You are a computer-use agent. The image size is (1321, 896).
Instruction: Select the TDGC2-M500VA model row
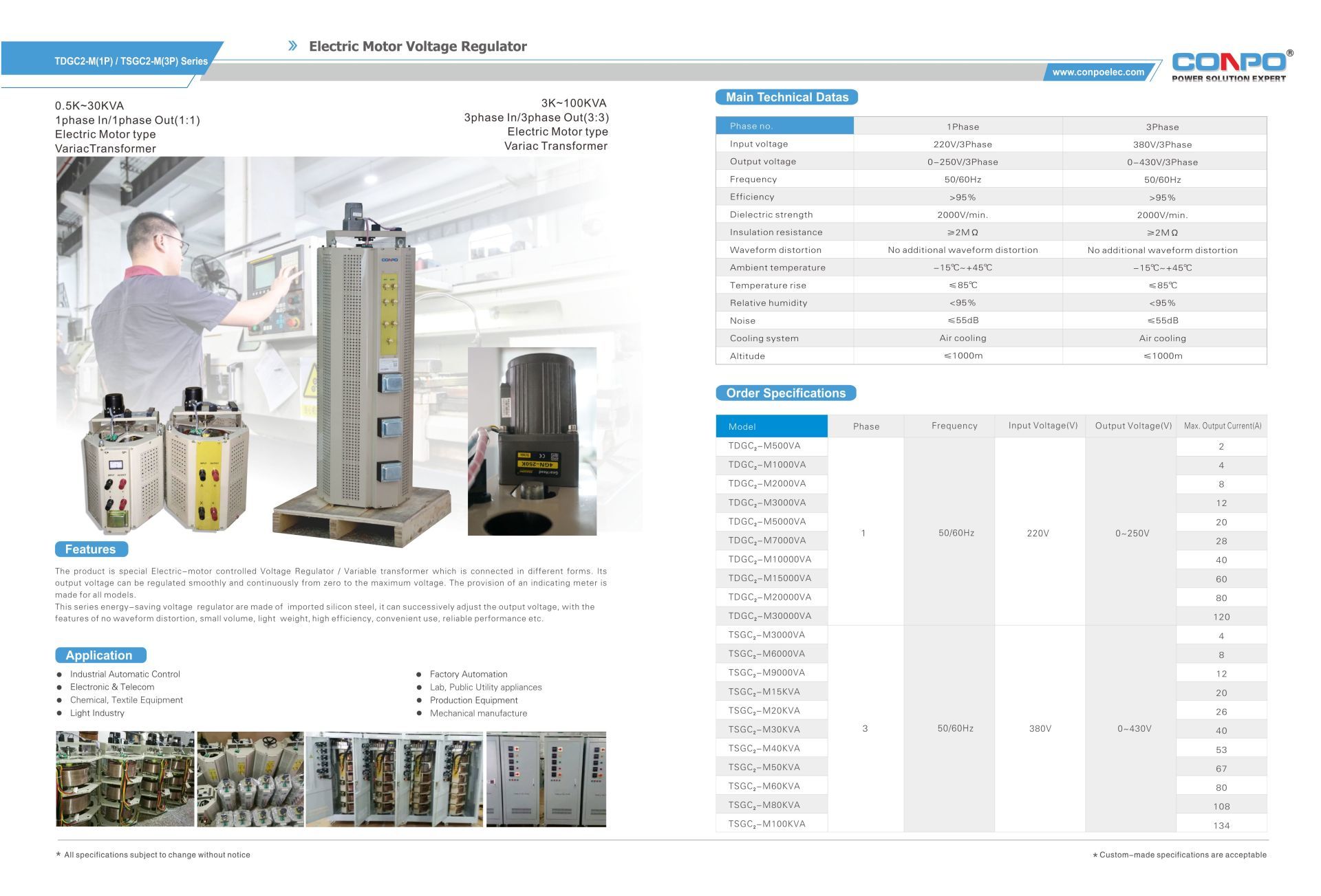coord(771,446)
